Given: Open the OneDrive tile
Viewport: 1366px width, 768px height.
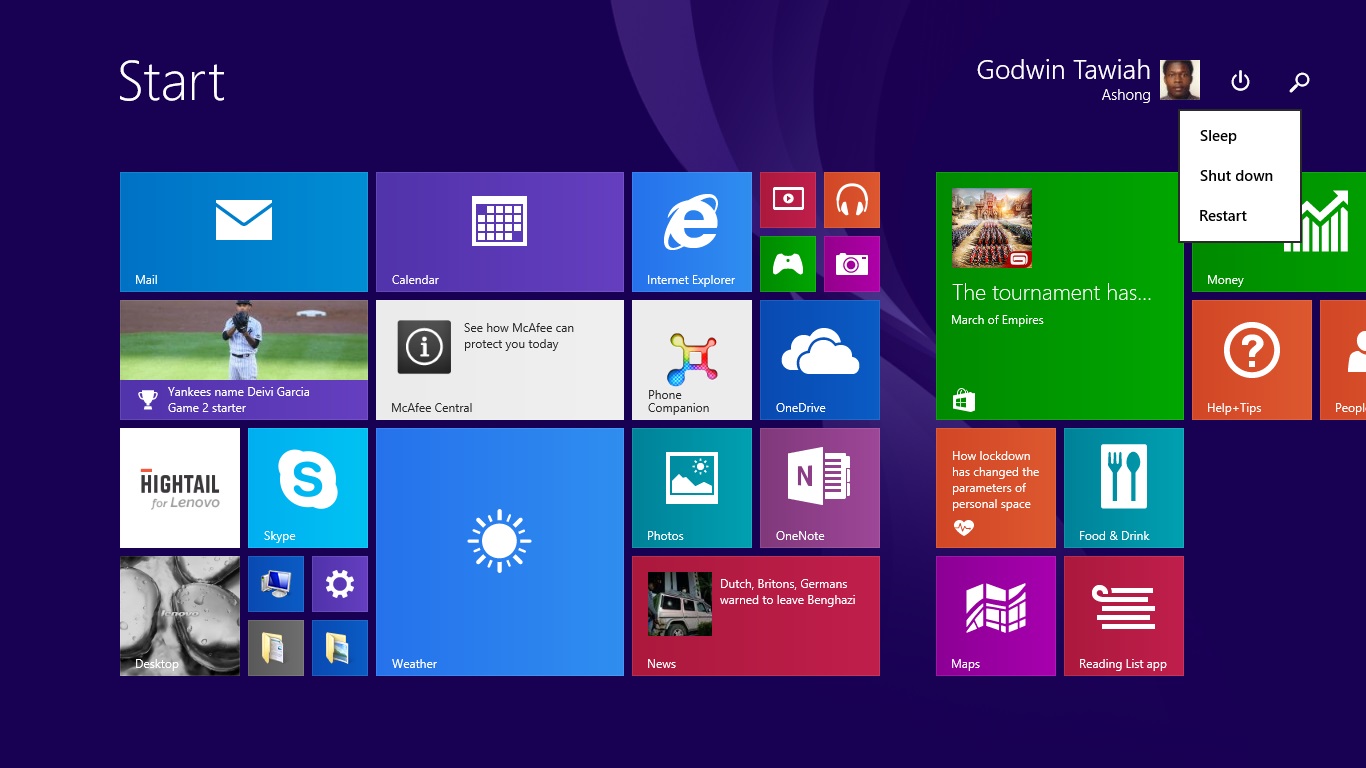Looking at the screenshot, I should (820, 360).
